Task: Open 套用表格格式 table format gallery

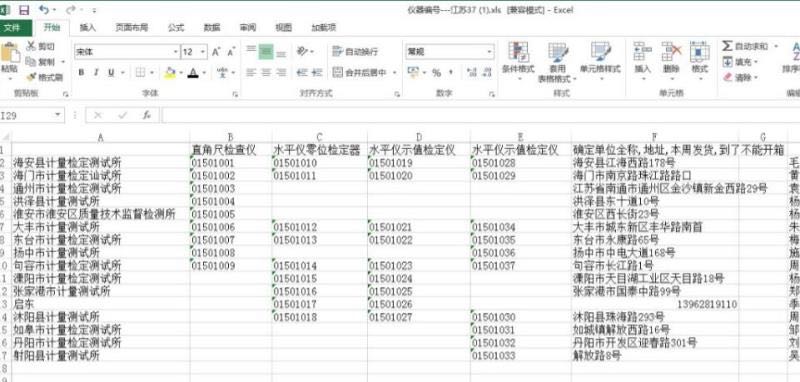Action: coord(557,62)
